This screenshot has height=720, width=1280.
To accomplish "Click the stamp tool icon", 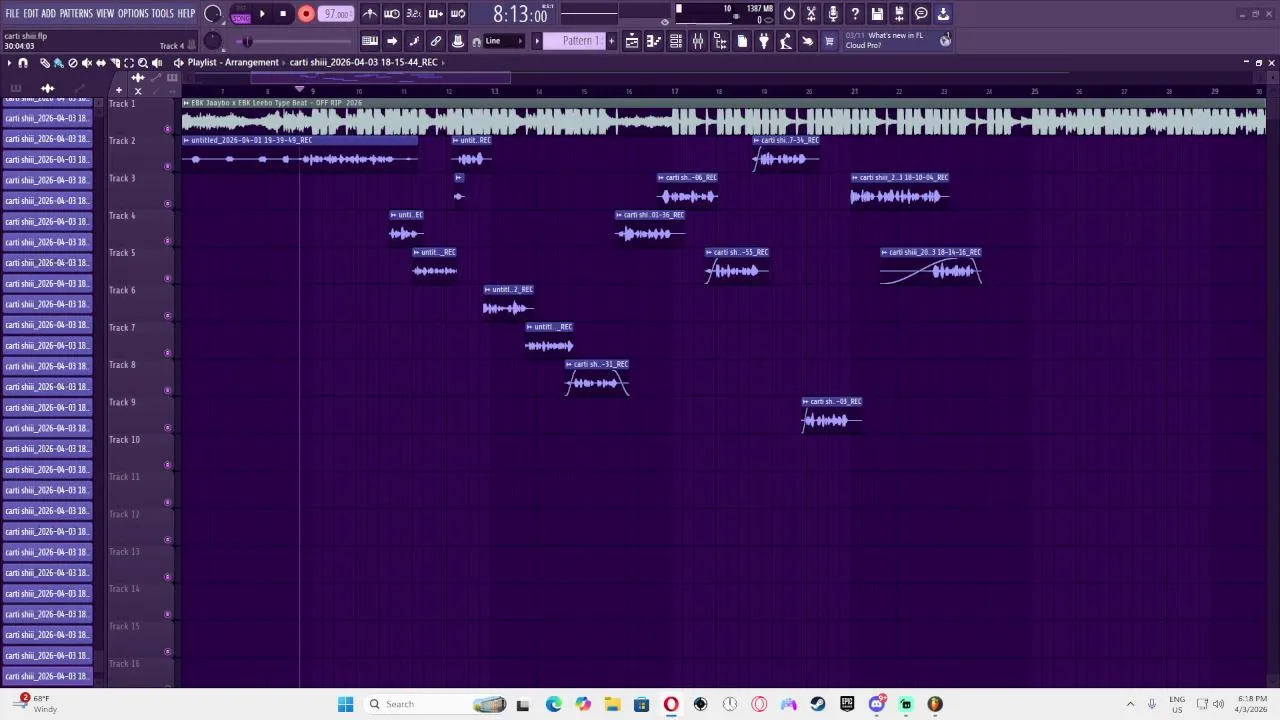I will click(458, 41).
